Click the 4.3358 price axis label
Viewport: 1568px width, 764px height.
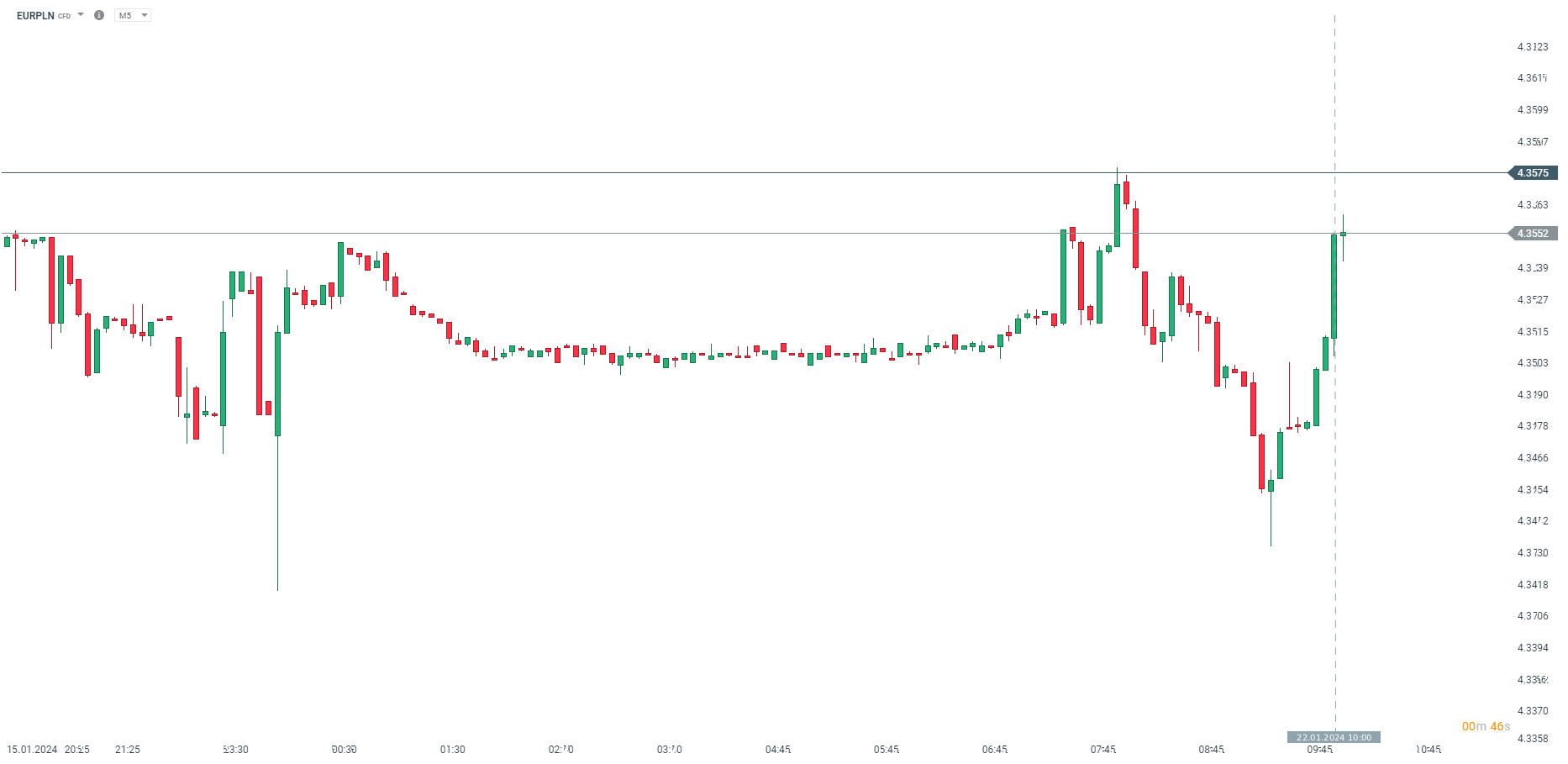coord(1532,738)
